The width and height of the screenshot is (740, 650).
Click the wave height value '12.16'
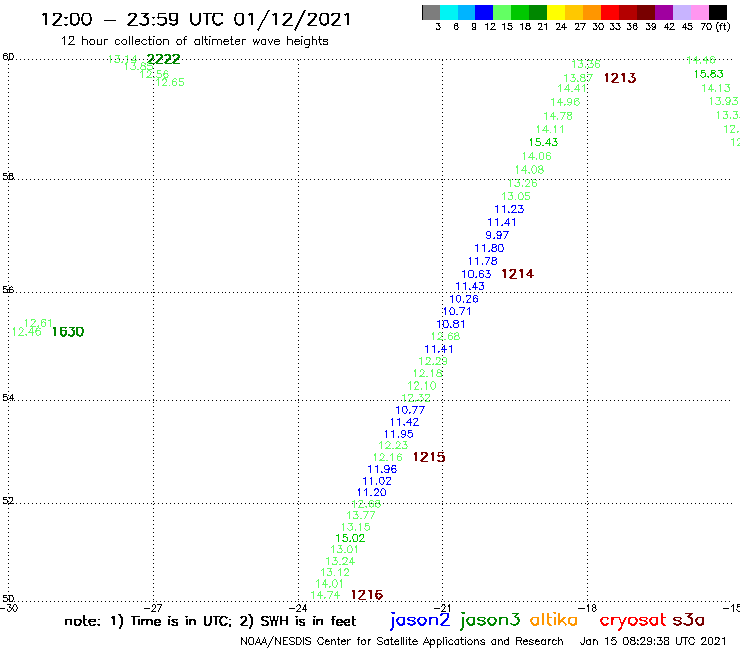pyautogui.click(x=387, y=457)
